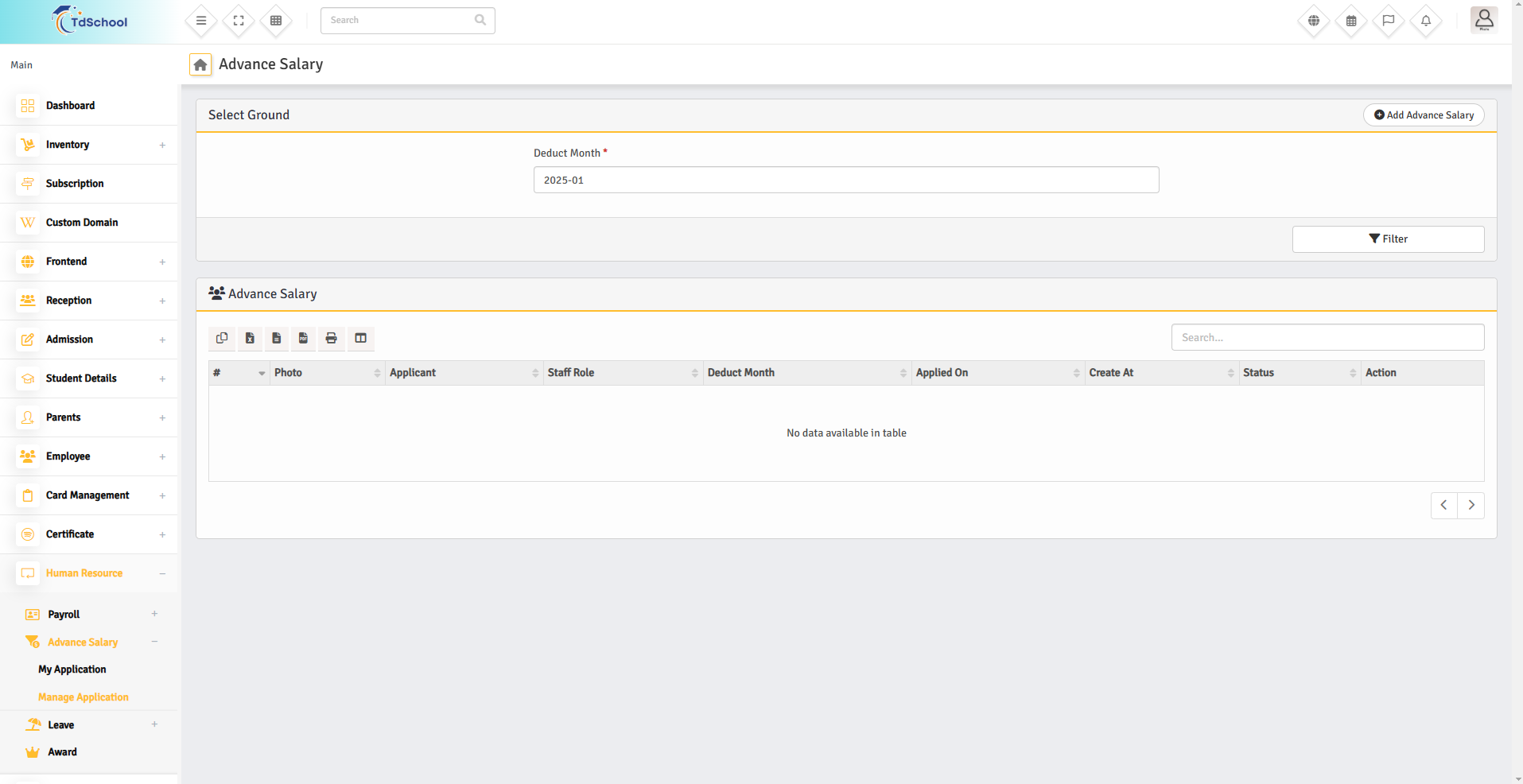
Task: Click the Add Advance Salary button
Action: coord(1423,115)
